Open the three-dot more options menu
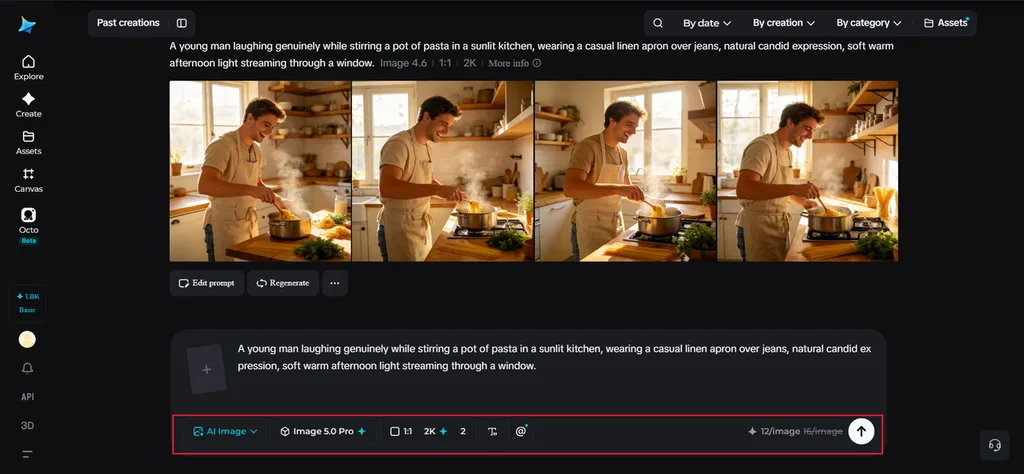 pyautogui.click(x=335, y=283)
